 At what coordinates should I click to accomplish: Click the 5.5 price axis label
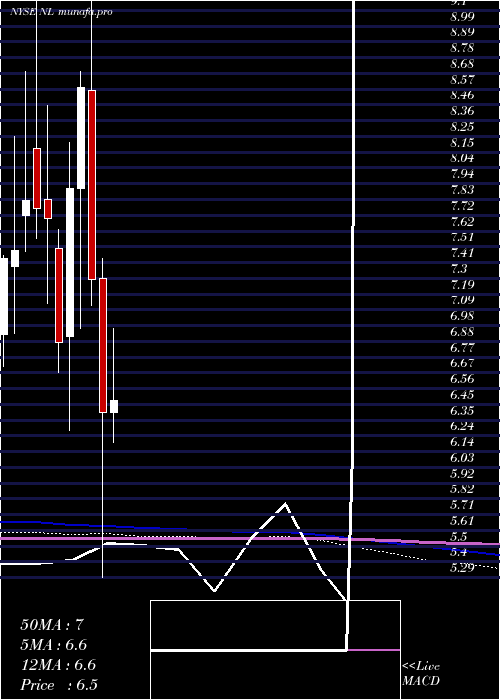[x=459, y=536]
